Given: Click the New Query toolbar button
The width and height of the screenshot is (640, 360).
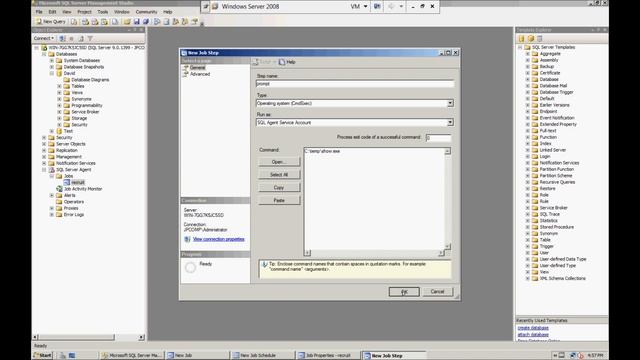Looking at the screenshot, I should [x=51, y=22].
